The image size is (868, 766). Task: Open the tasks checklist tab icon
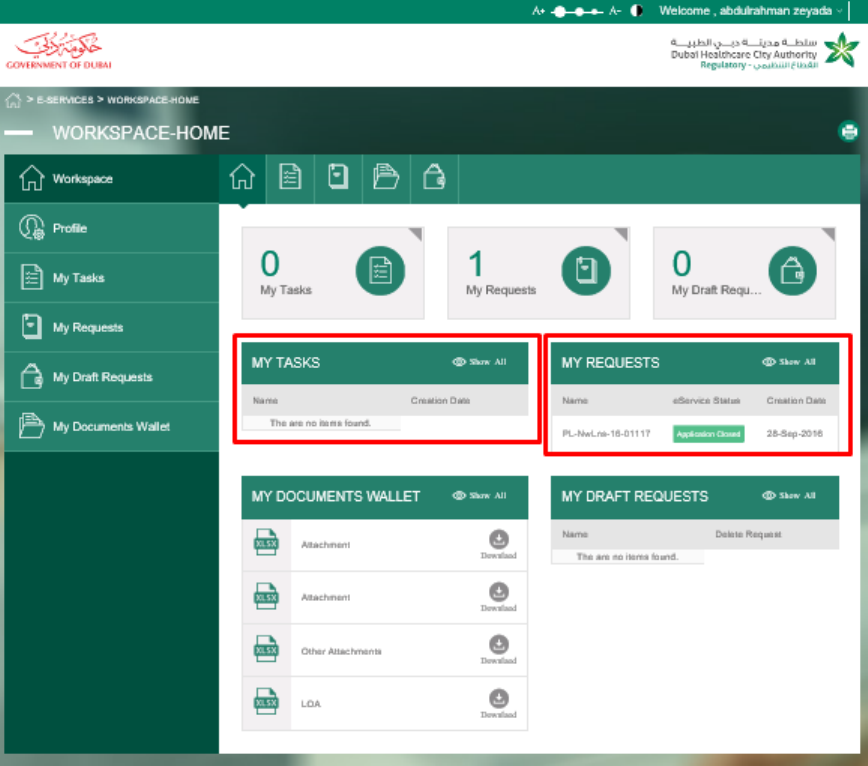coord(290,178)
